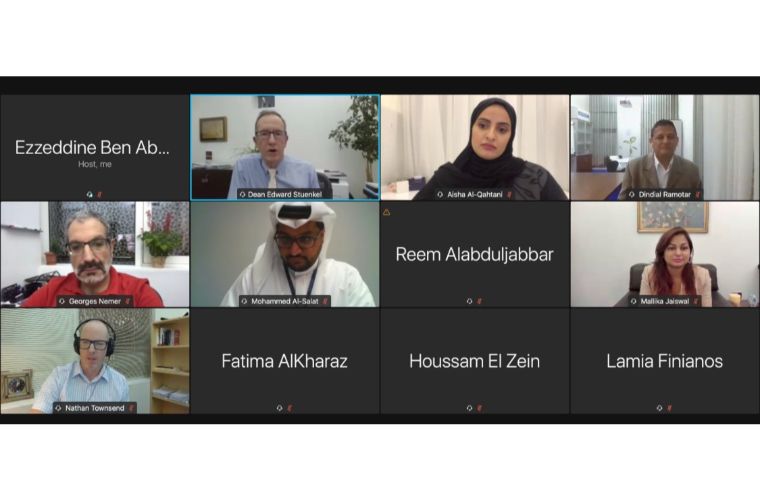Click warning triangle in Reem Alabduljabbar tile
This screenshot has width=760, height=500.
(386, 212)
